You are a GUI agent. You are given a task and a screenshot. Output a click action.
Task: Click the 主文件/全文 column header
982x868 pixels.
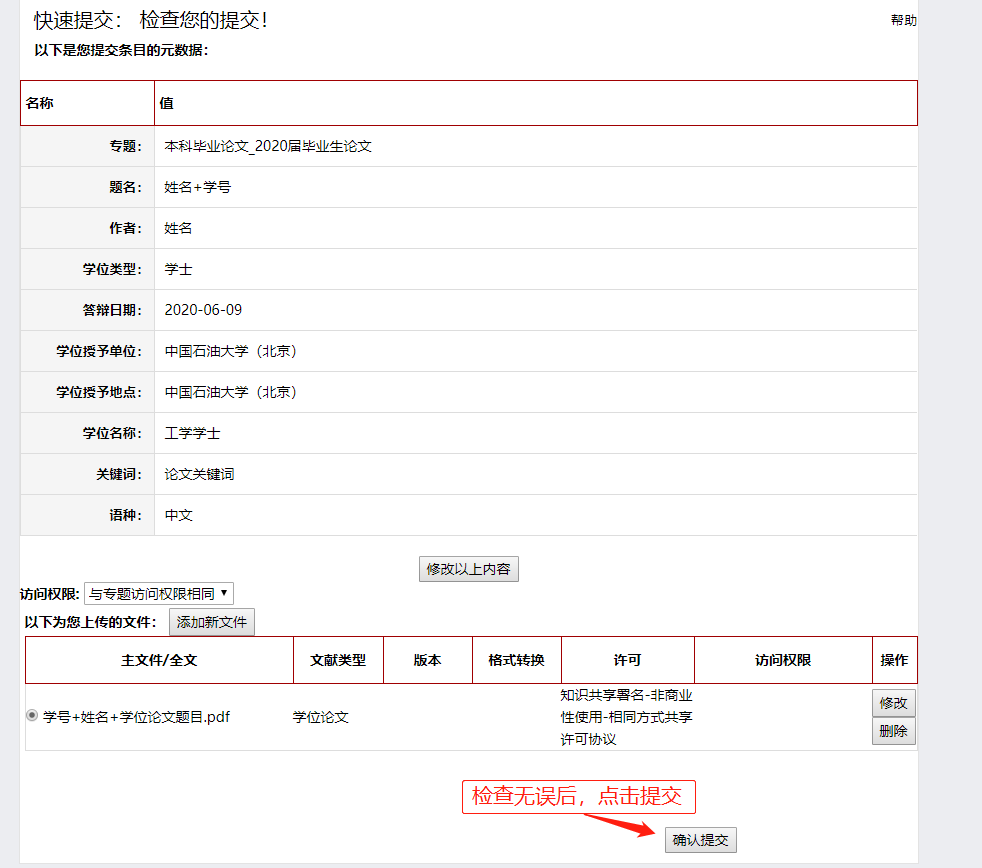(159, 660)
